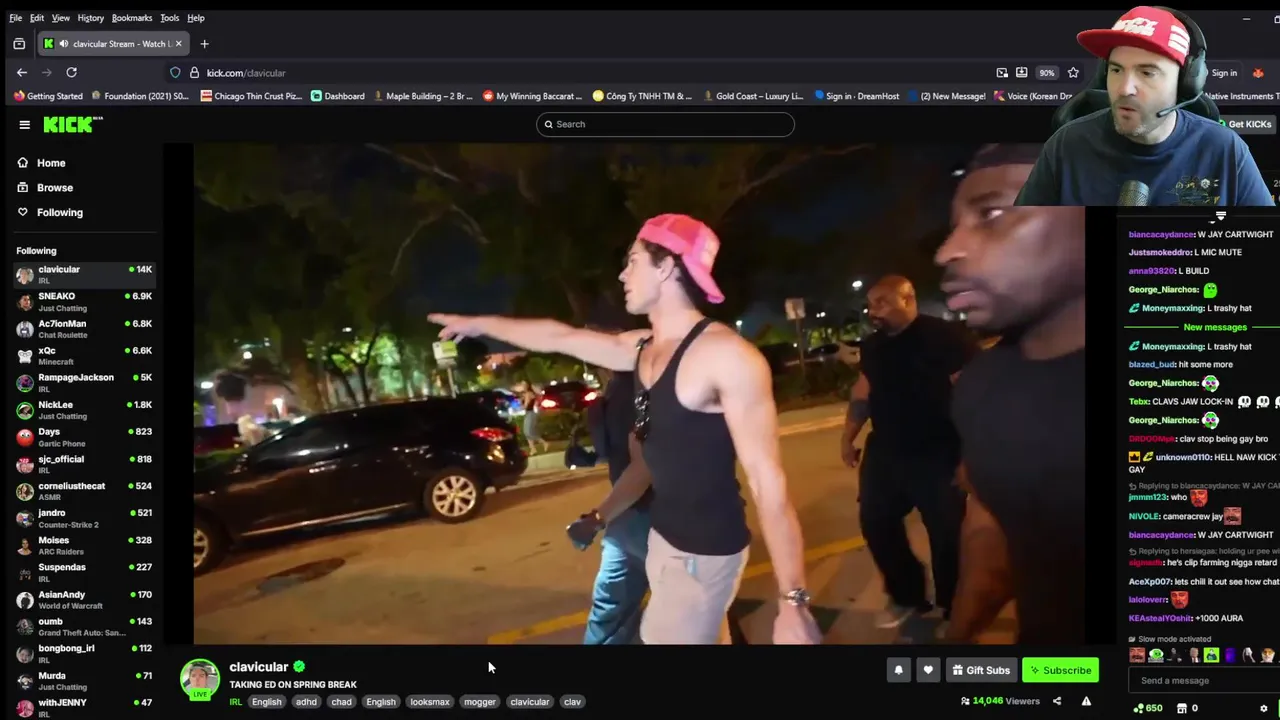Screen dimensions: 1280x720
Task: Select xQc channel in following list
Action: 84,355
